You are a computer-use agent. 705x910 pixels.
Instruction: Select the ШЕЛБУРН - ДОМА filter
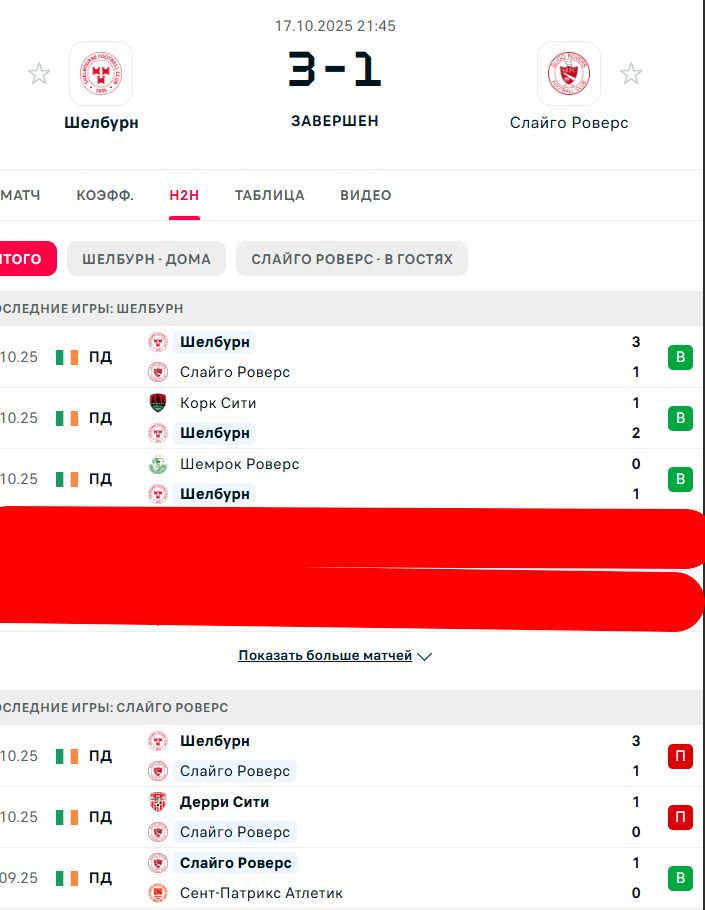coord(146,259)
